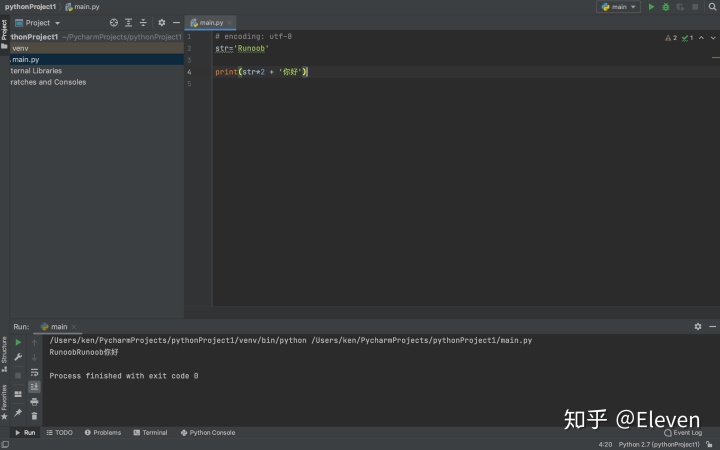This screenshot has width=720, height=450.
Task: Open the warnings count inspection indicator
Action: [x=671, y=38]
